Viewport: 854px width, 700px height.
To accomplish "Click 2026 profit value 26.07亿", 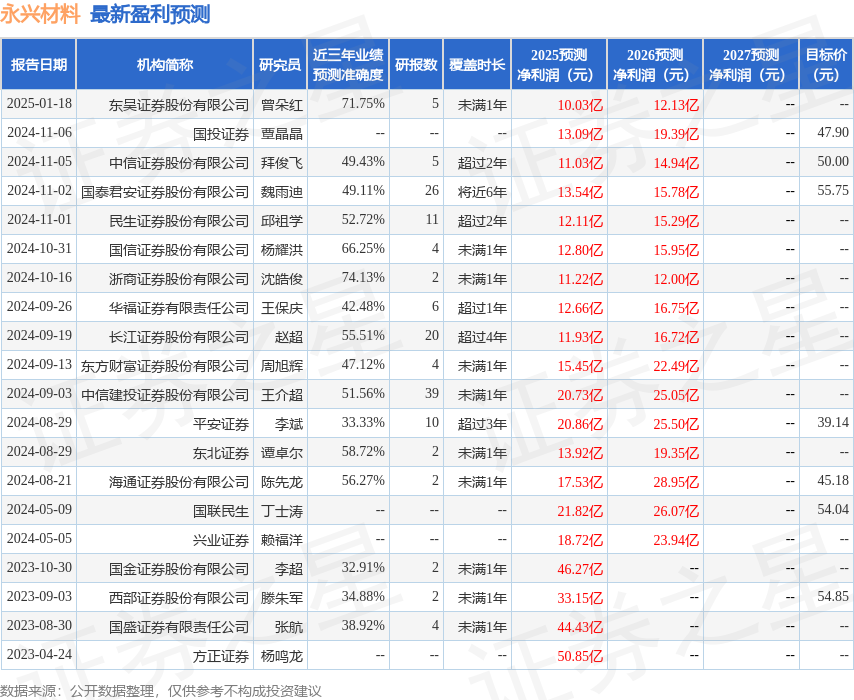I will 676,510.
